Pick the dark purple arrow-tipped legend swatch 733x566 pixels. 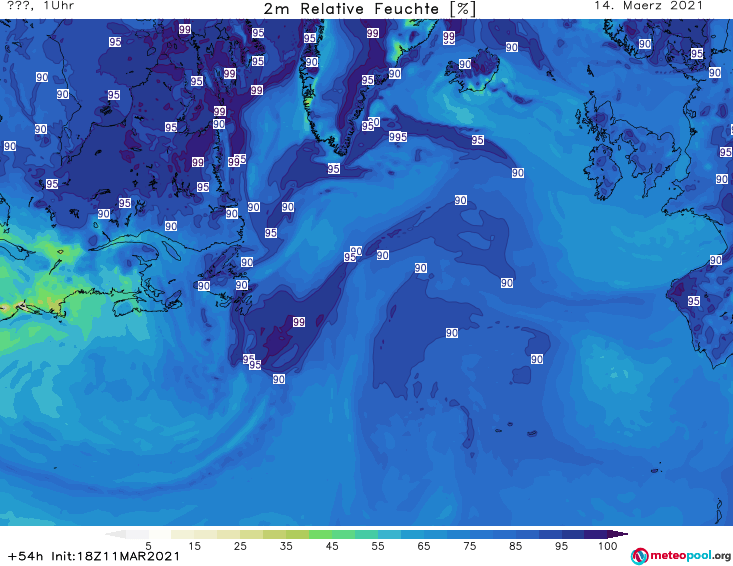coord(618,534)
